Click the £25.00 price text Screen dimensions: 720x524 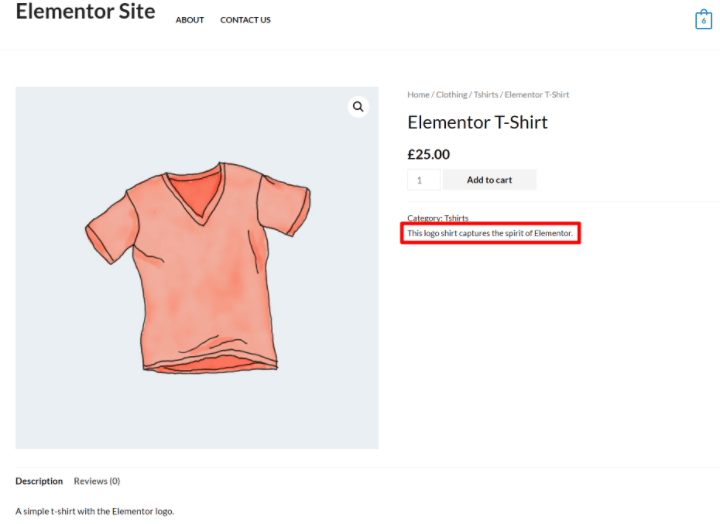428,154
